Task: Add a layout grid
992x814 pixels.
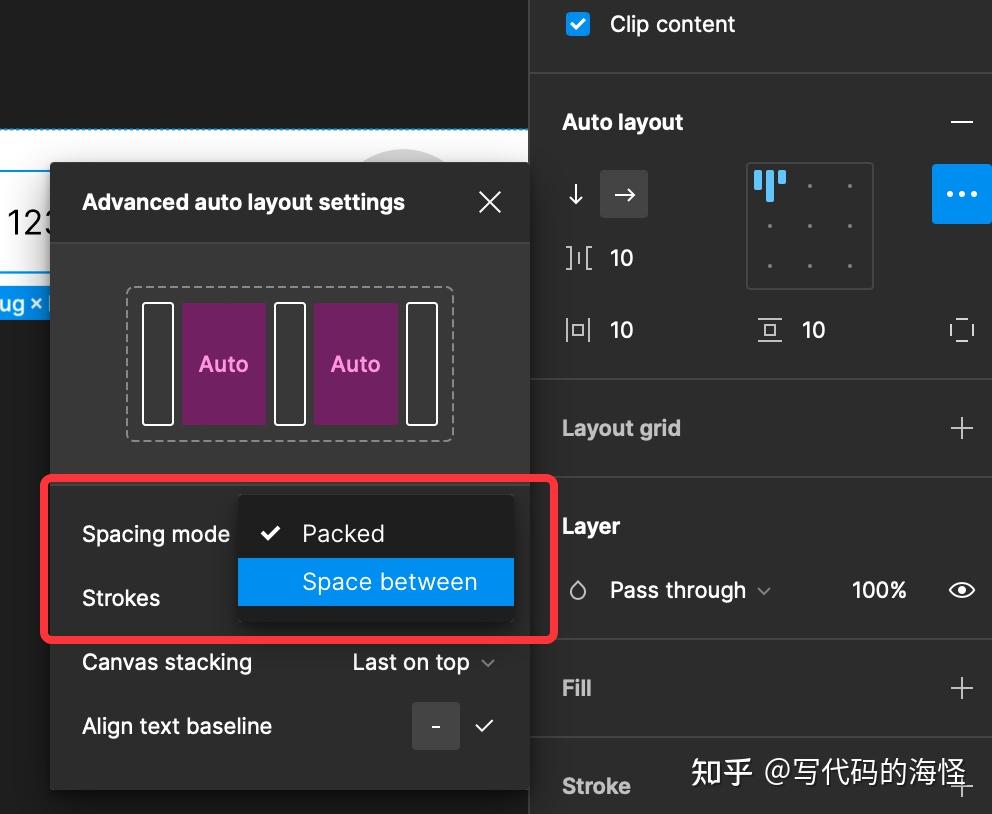Action: [961, 429]
